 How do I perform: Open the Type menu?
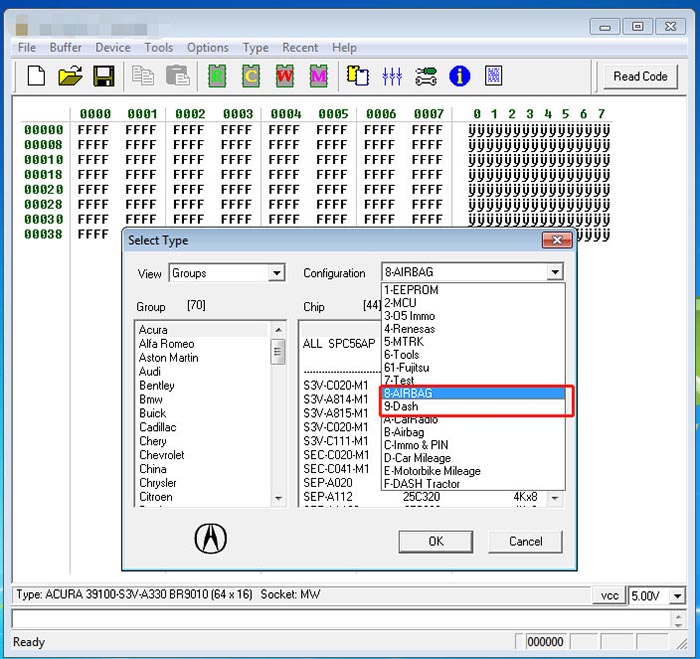(x=255, y=47)
